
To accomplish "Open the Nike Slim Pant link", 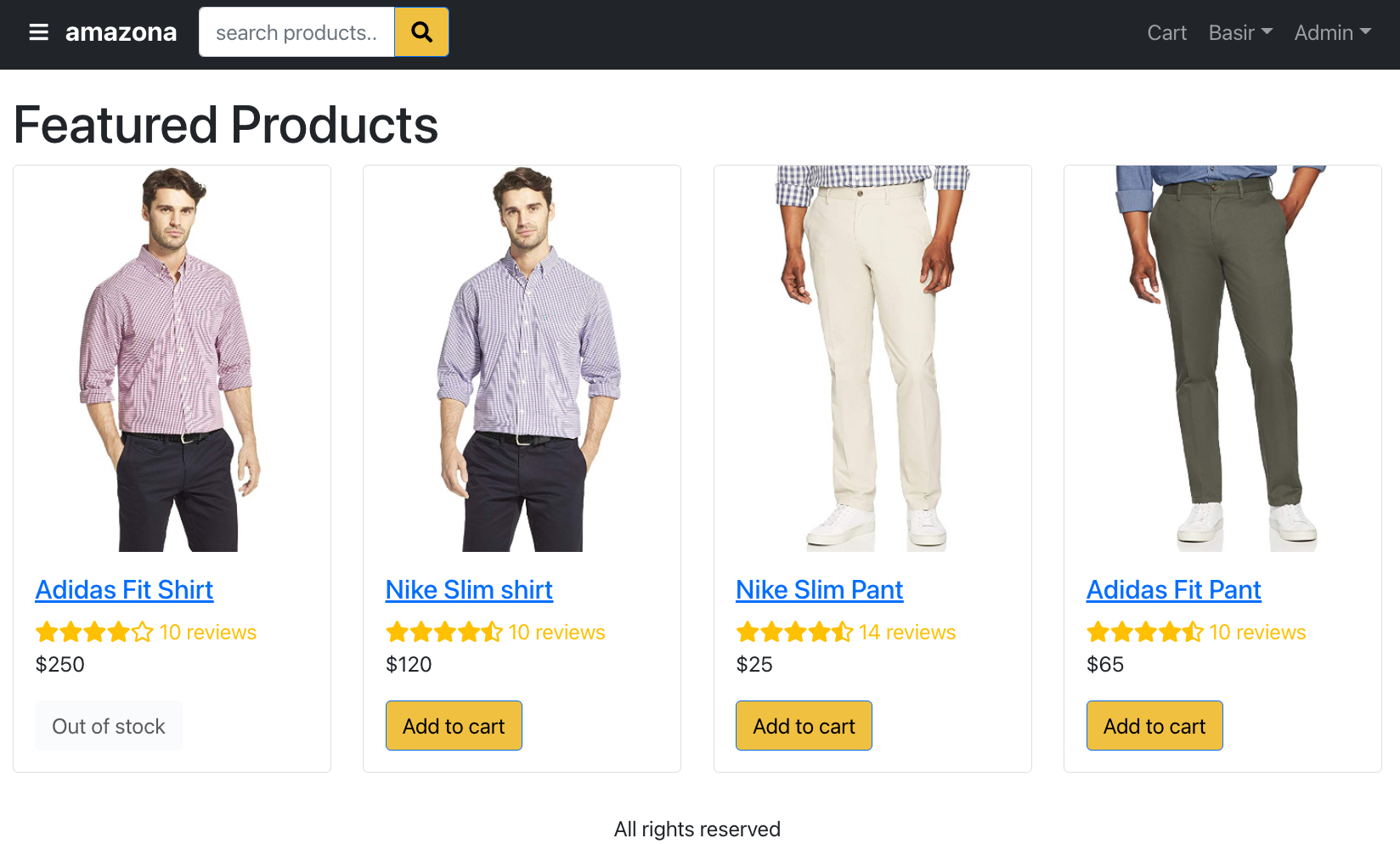I will click(x=819, y=589).
